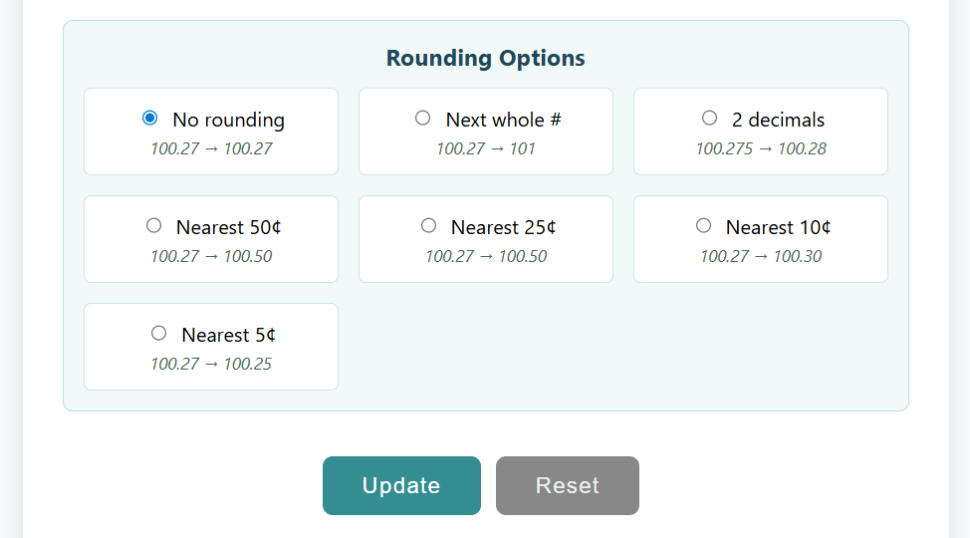The height and width of the screenshot is (538, 970).
Task: Click the "Nearest 10¢" label text
Action: [778, 227]
